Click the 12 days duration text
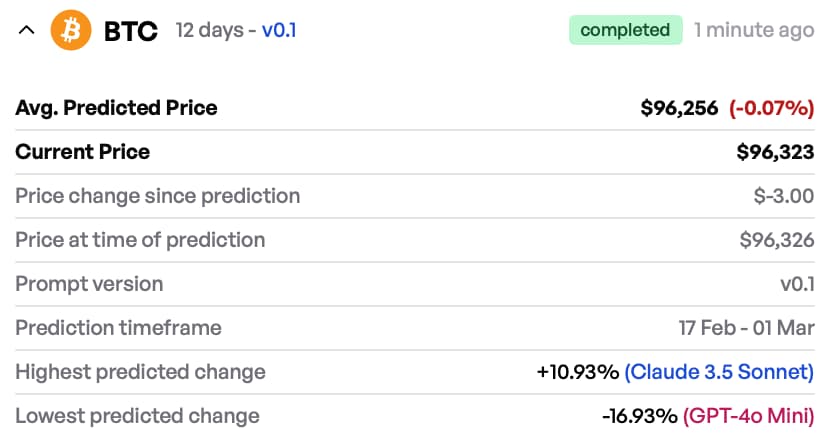This screenshot has width=829, height=447. (208, 31)
